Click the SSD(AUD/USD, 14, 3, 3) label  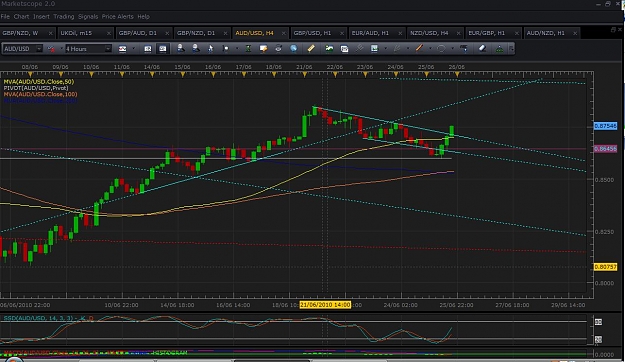(x=38, y=318)
